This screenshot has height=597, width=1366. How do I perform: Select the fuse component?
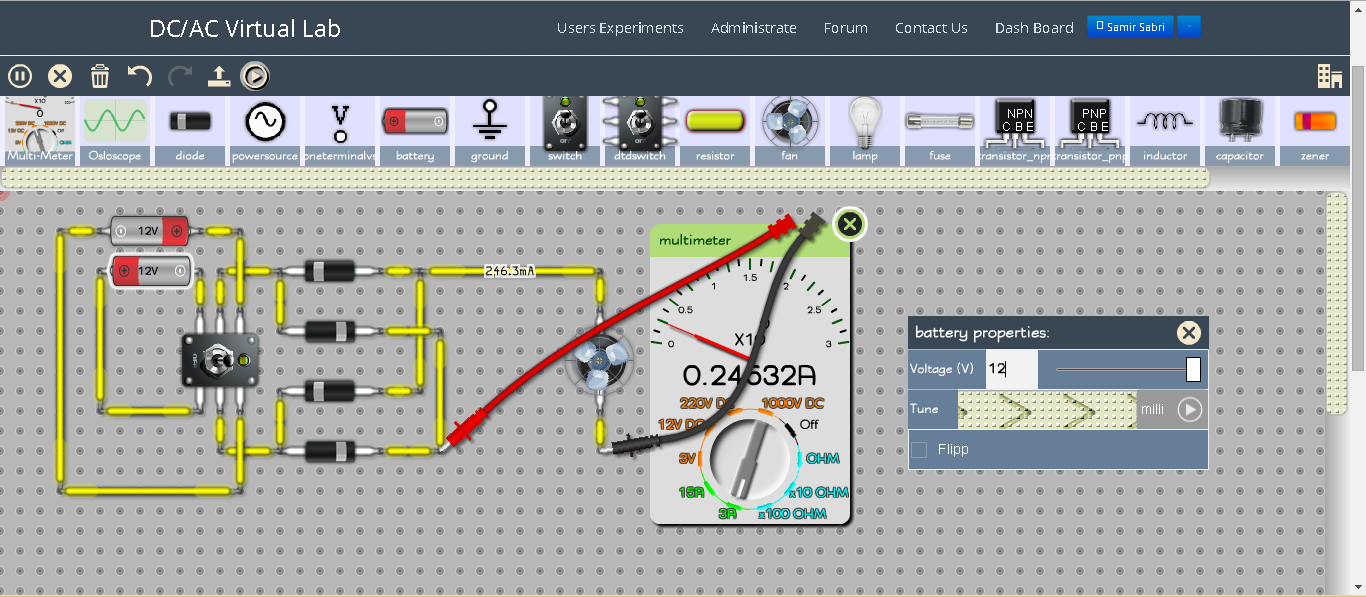click(940, 130)
